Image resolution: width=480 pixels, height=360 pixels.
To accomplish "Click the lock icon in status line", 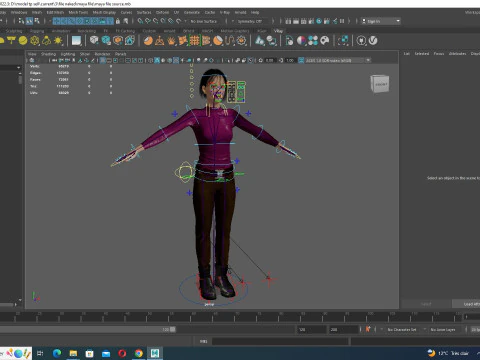I will coord(118,21).
